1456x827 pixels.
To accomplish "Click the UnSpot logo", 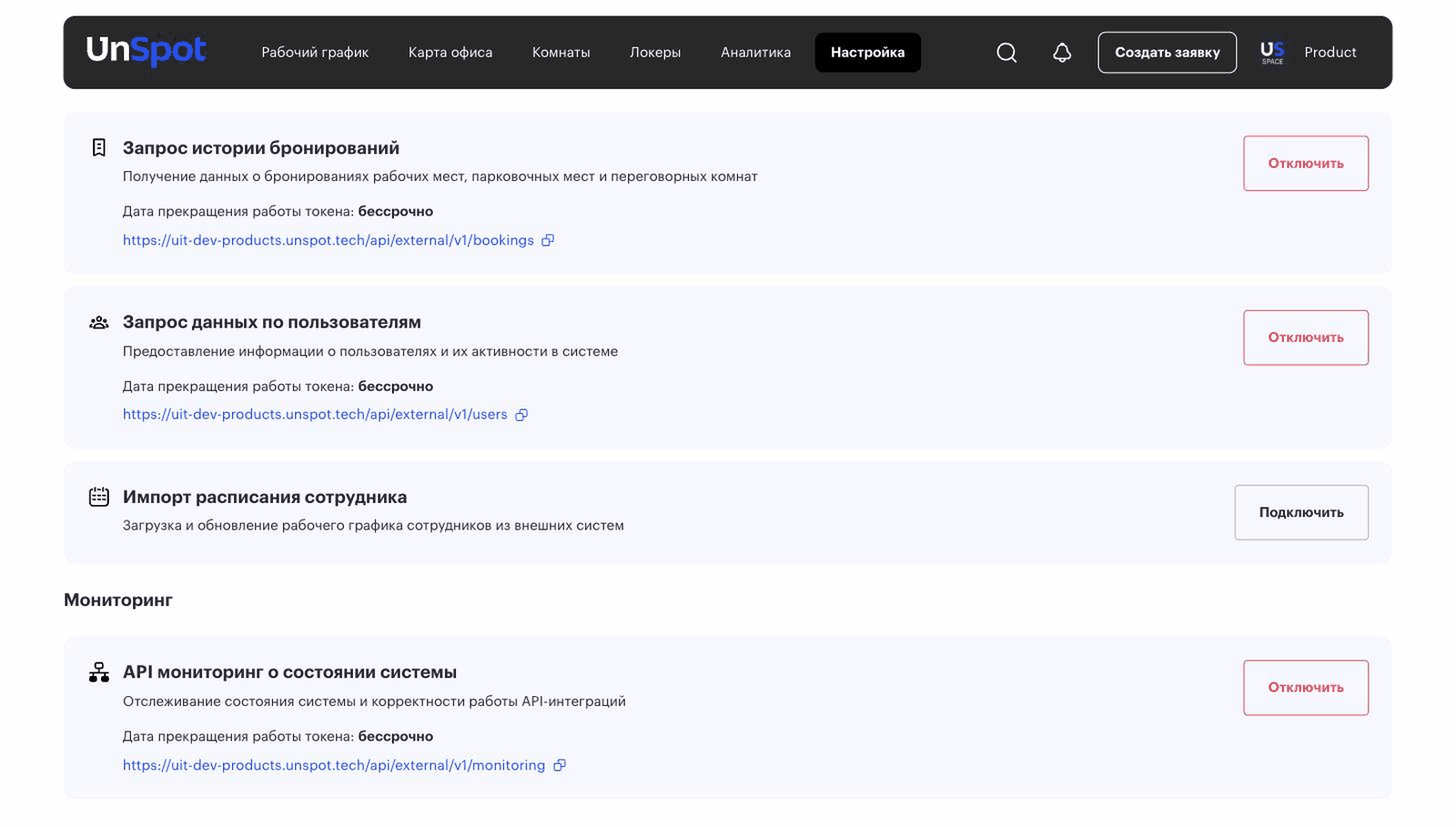I will pyautogui.click(x=146, y=51).
